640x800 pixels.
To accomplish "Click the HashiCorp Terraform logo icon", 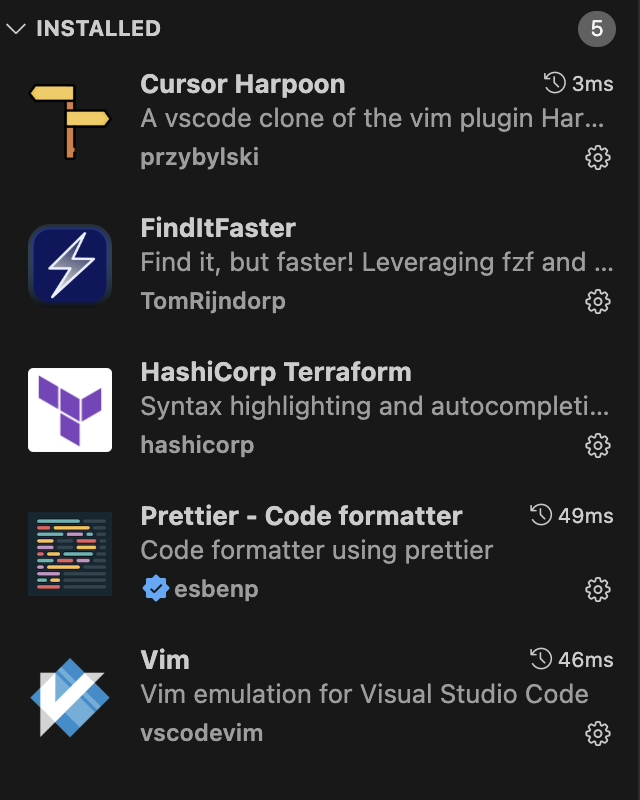I will point(70,410).
